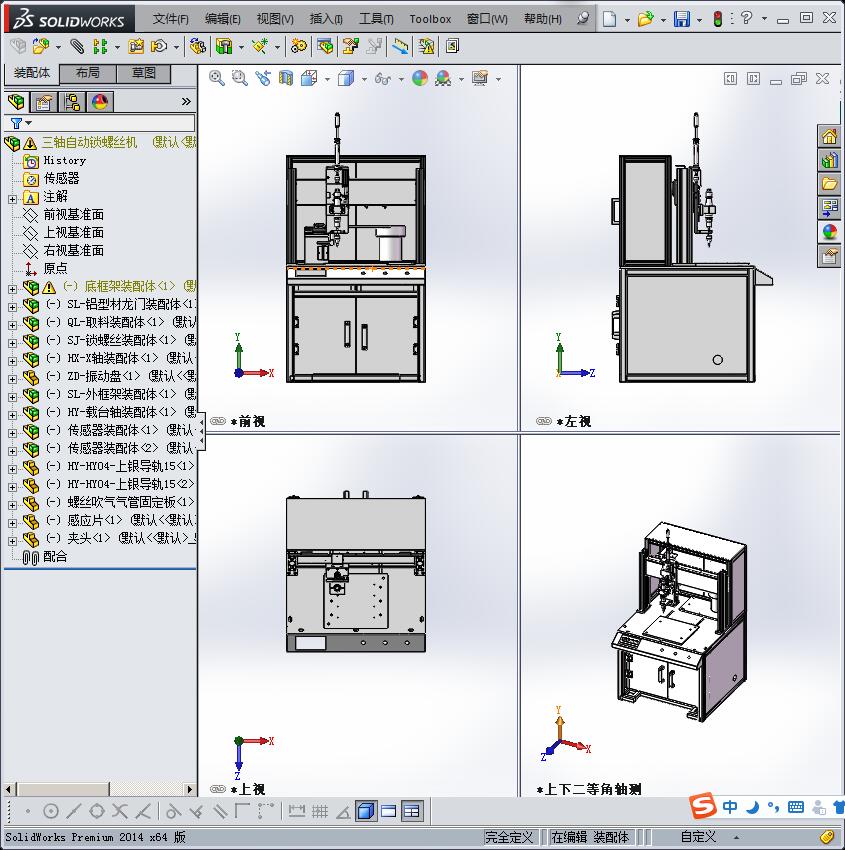Expand the QL-取料装配体<1> node

click(12, 325)
